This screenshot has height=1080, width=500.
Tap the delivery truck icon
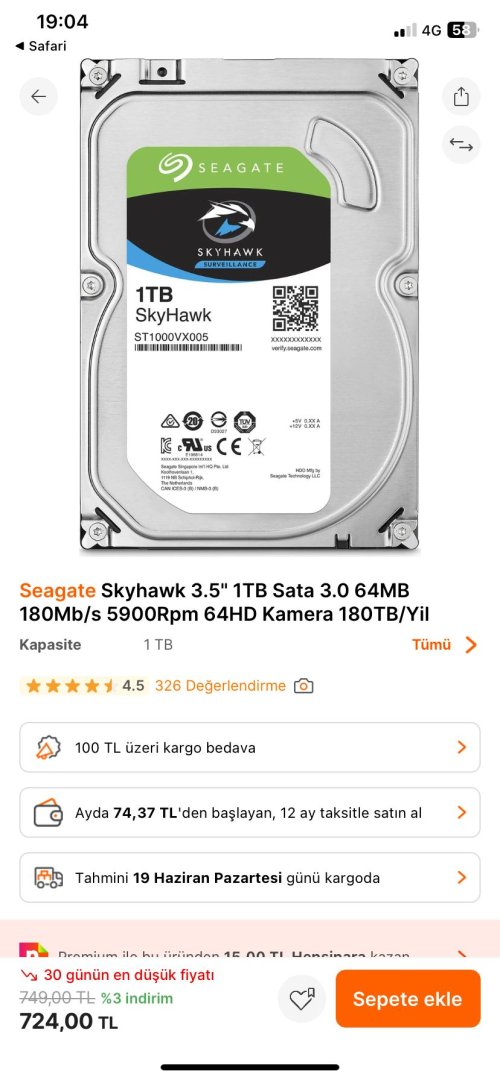48,878
